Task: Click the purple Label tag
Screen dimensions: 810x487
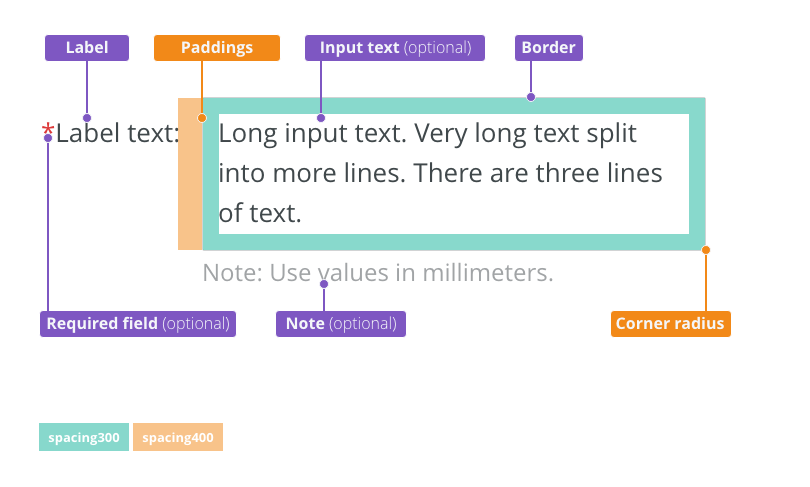Action: click(x=87, y=48)
